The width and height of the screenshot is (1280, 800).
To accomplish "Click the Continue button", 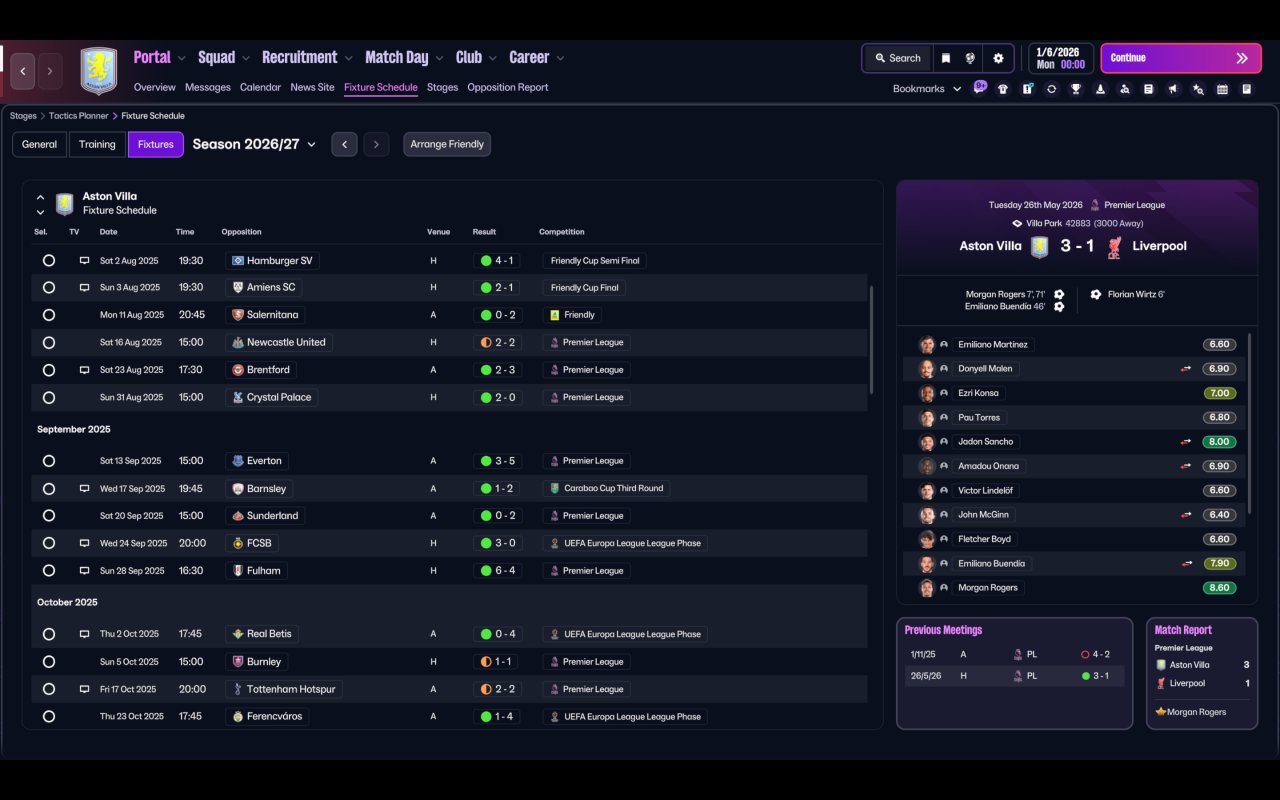I will click(x=1181, y=58).
